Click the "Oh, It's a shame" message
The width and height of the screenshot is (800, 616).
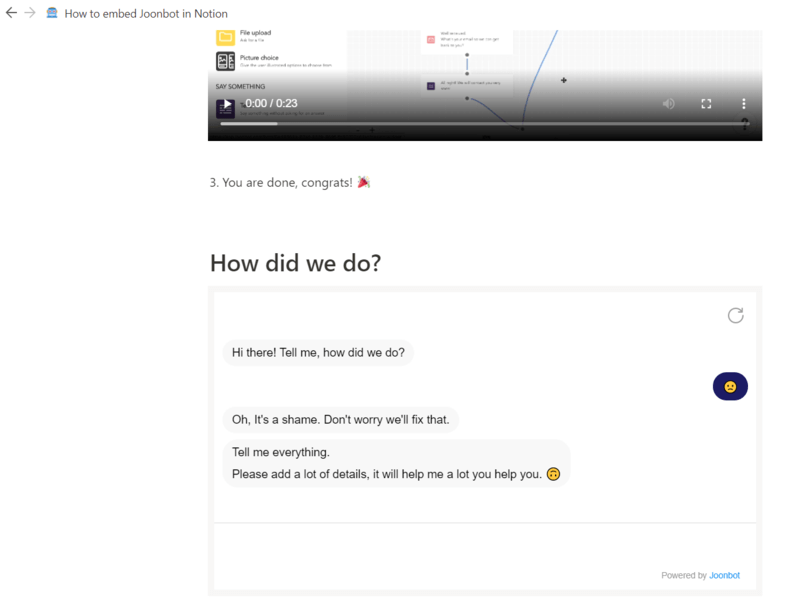[340, 420]
